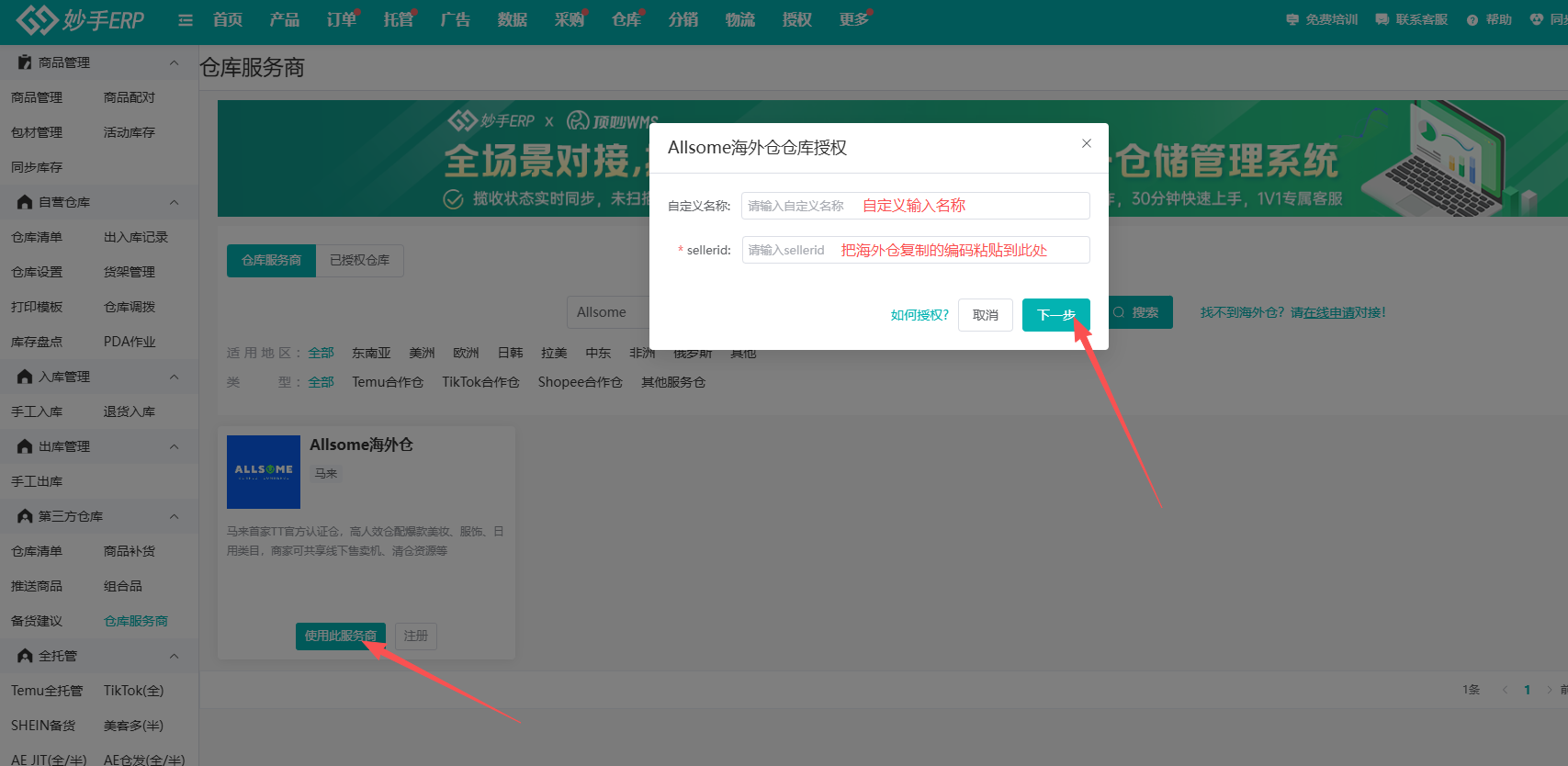Image resolution: width=1568 pixels, height=766 pixels.
Task: Open the 物流 top menu
Action: tap(740, 19)
